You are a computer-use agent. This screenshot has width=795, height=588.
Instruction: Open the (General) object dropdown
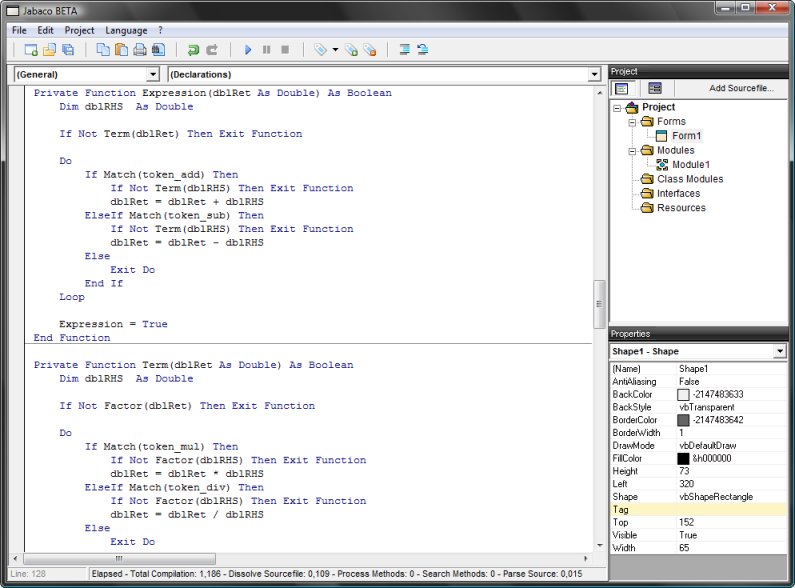pyautogui.click(x=153, y=75)
